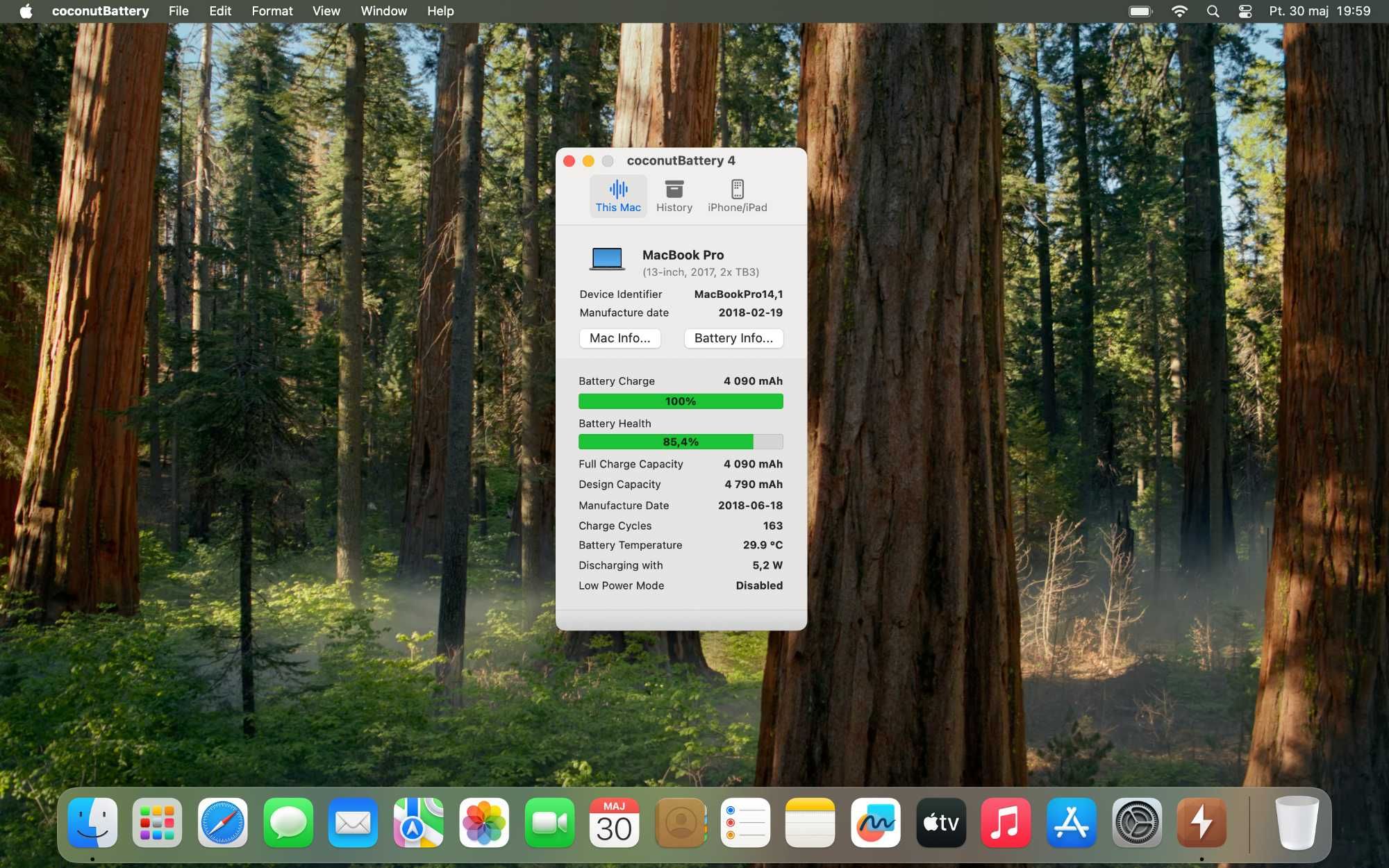Click the battery Manufacture Date 2018-06-18
This screenshot has width=1389, height=868.
coord(750,506)
